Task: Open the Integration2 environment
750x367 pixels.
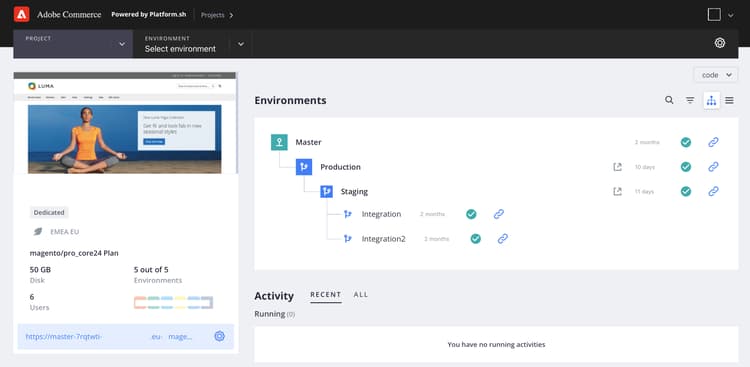Action: pyautogui.click(x=384, y=239)
